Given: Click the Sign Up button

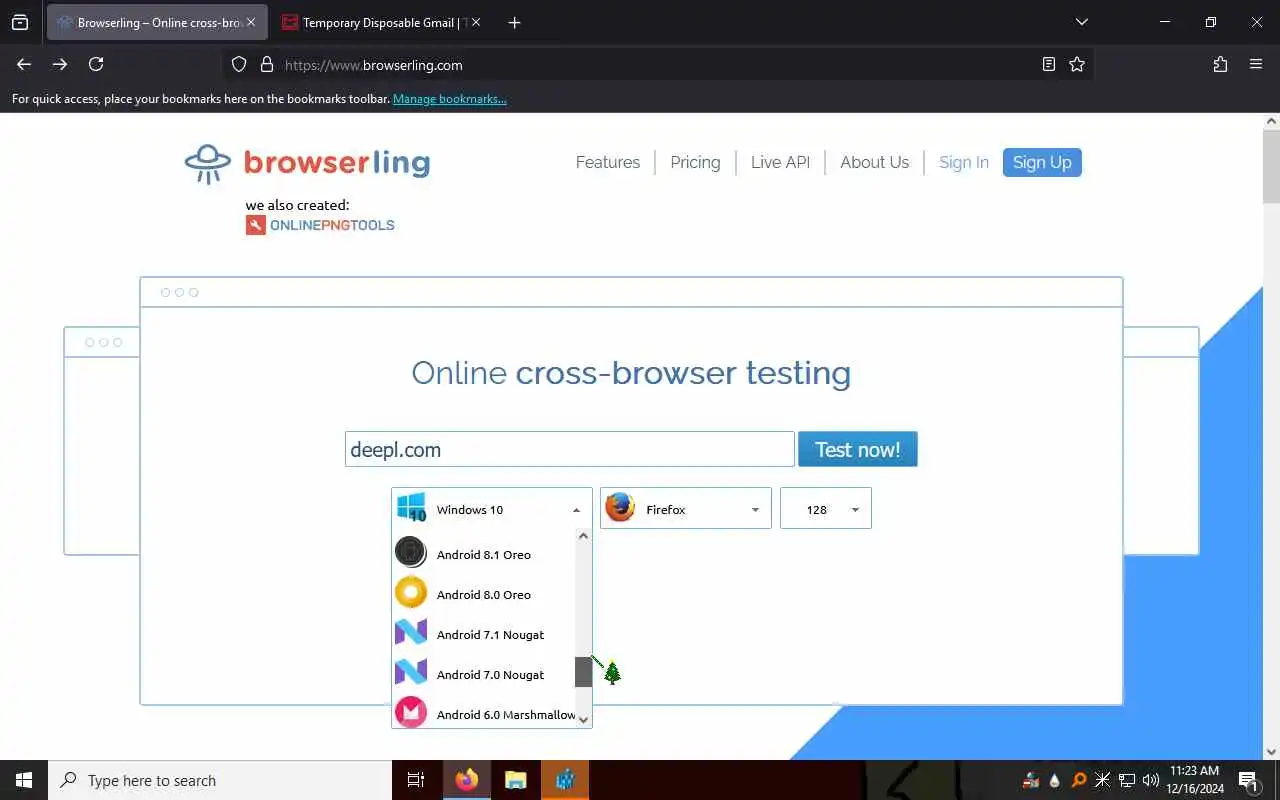Looking at the screenshot, I should point(1042,162).
